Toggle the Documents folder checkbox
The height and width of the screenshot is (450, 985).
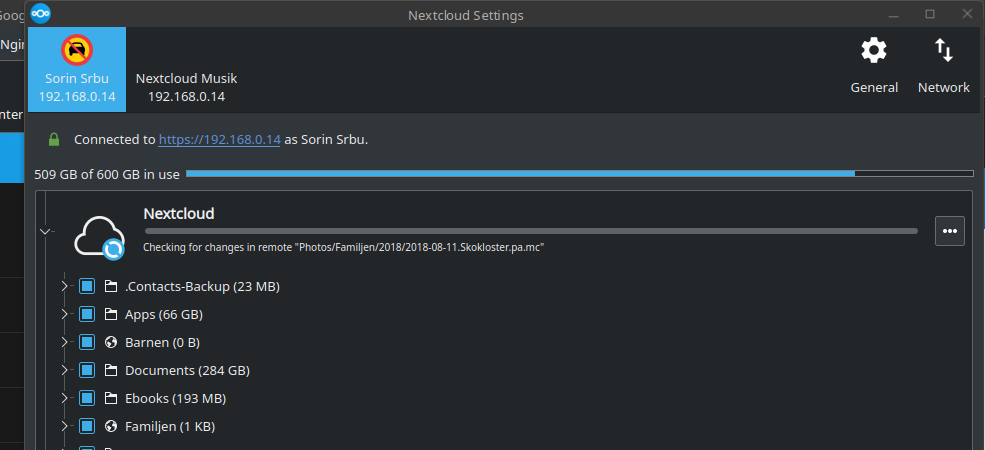coord(87,371)
